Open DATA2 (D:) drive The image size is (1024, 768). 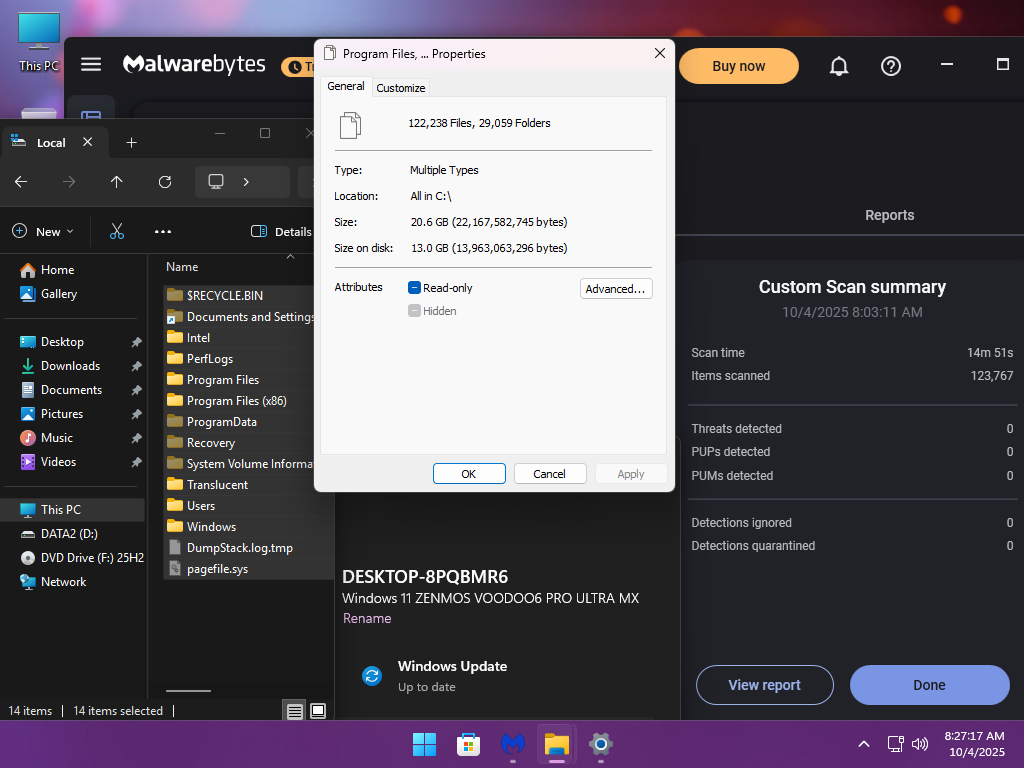69,534
